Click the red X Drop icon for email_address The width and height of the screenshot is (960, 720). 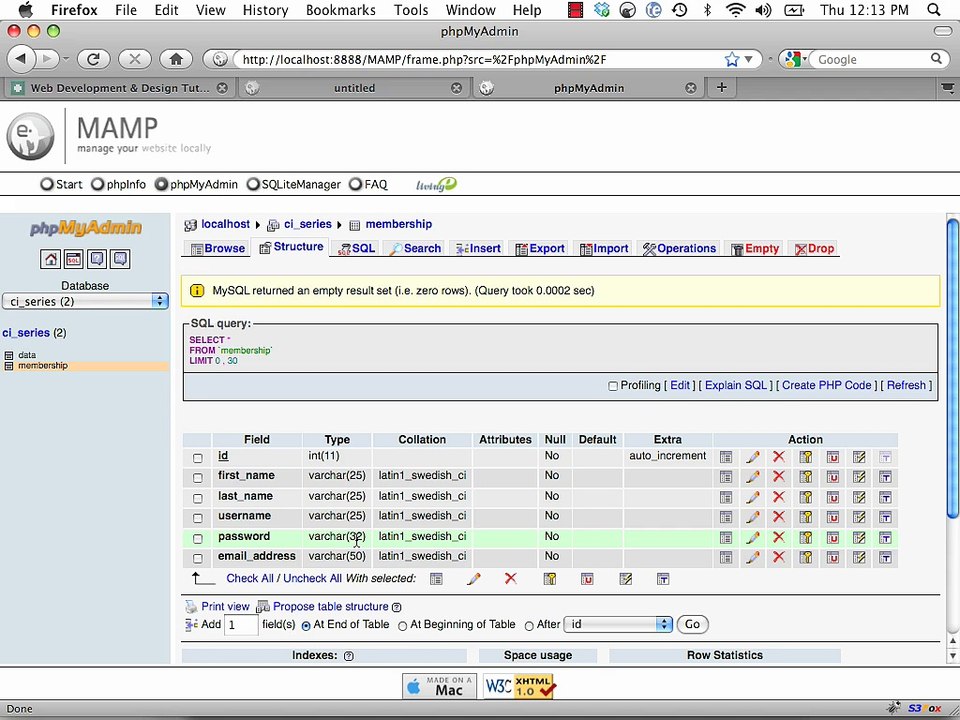[779, 558]
